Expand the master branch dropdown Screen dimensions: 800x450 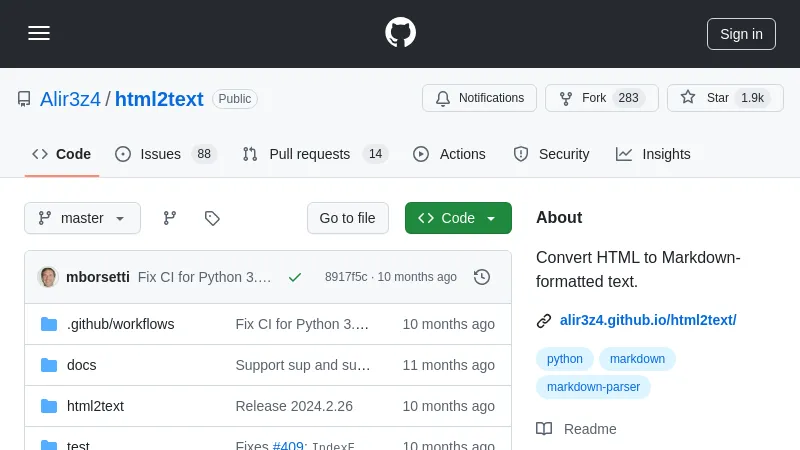[x=82, y=218]
